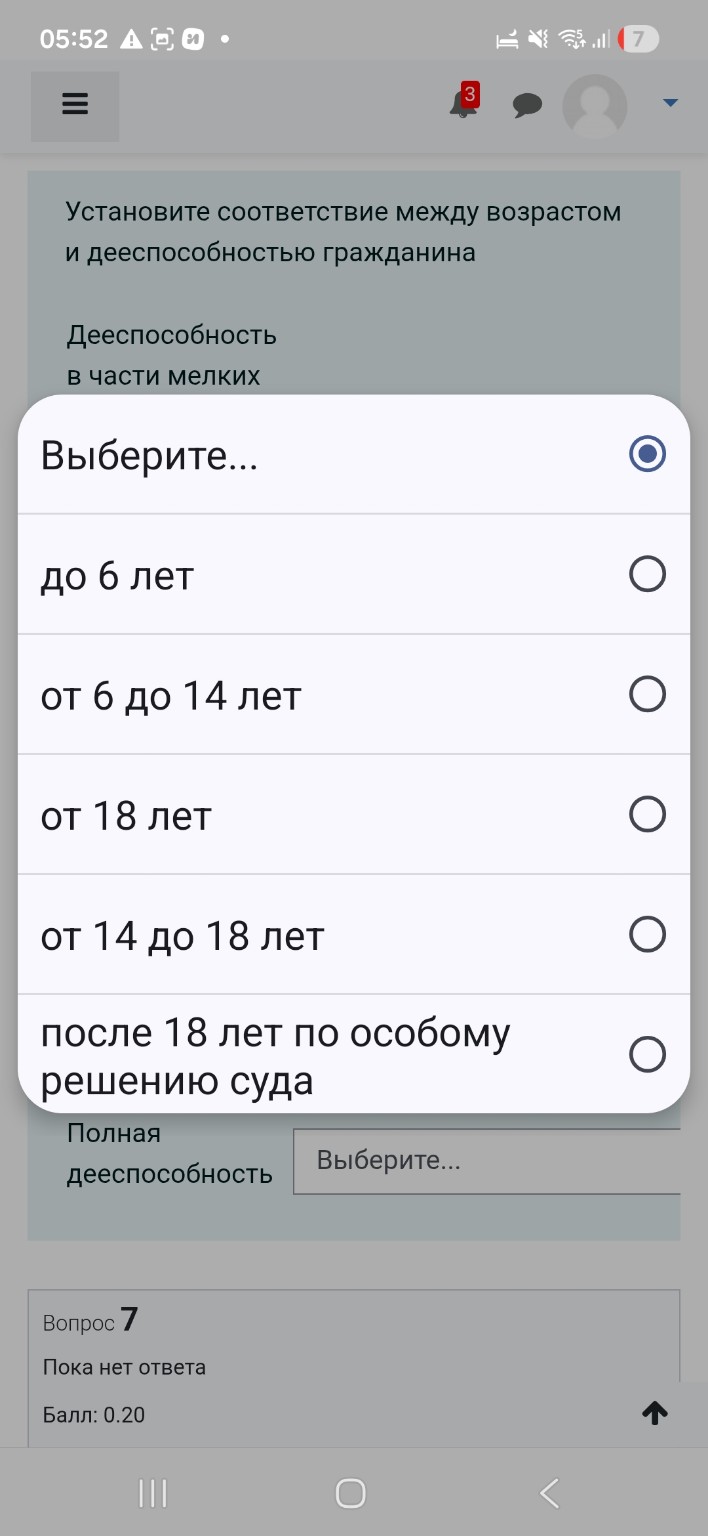Tap the Wi-Fi status icon
The image size is (708, 1536).
tap(571, 37)
